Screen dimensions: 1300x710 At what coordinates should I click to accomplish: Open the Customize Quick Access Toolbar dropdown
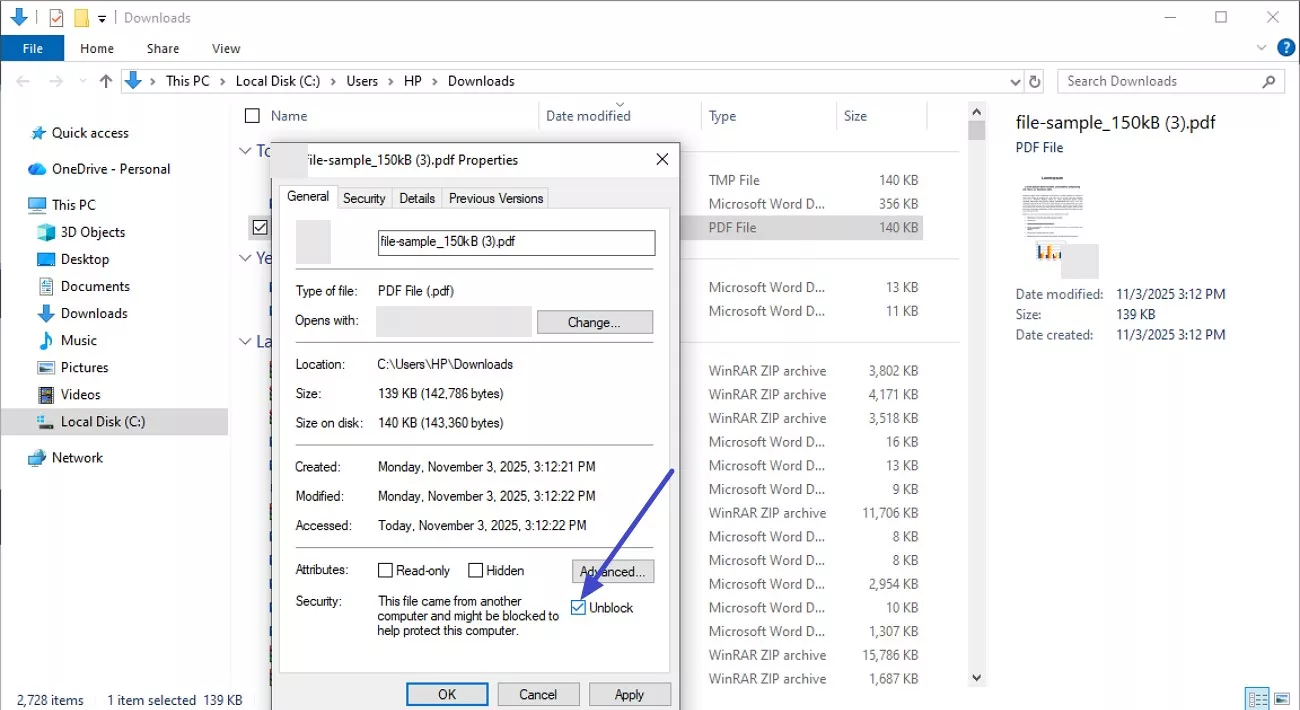click(102, 18)
